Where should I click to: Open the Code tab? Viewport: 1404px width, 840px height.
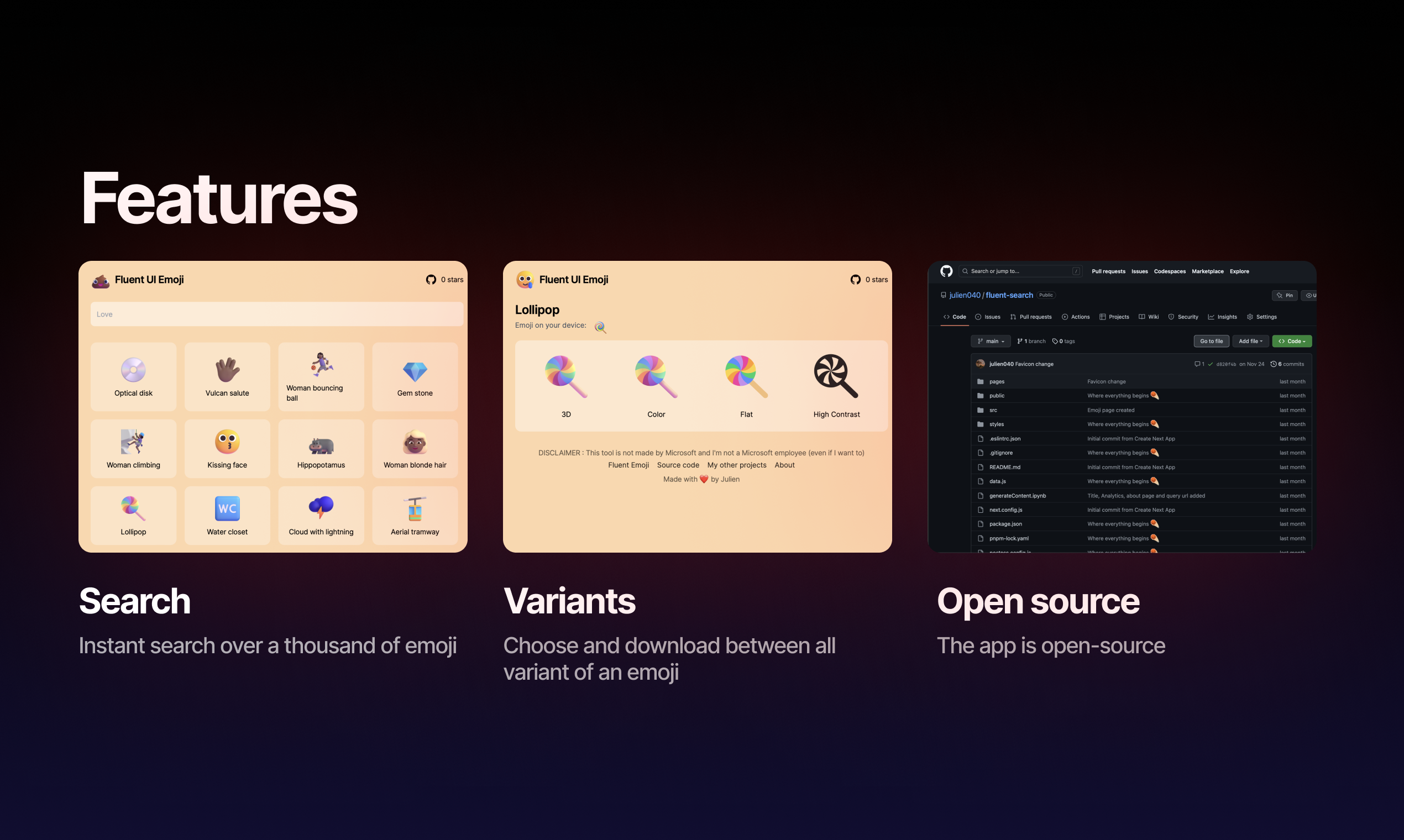[955, 317]
